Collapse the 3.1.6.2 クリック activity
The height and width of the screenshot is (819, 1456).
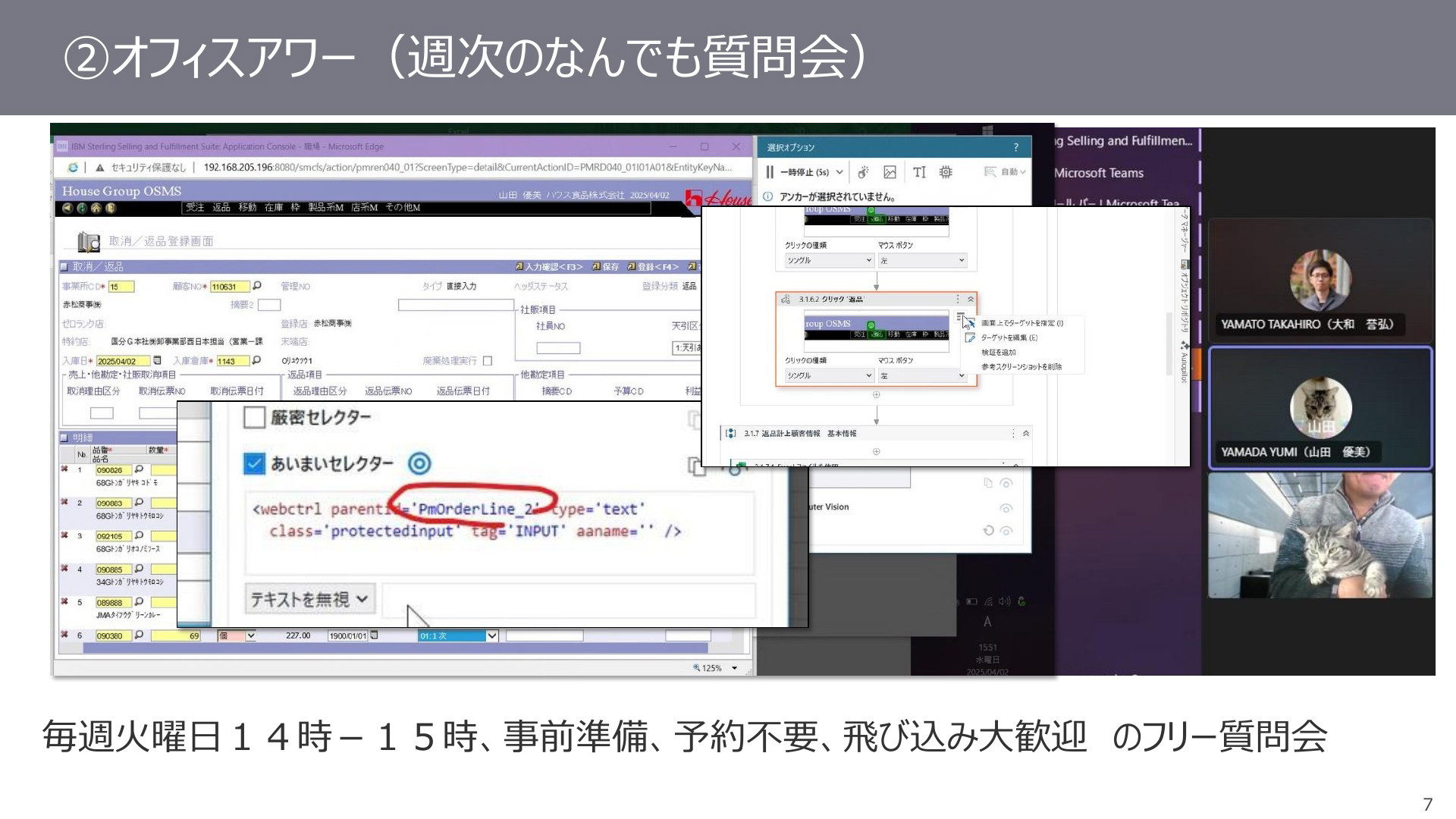click(x=970, y=300)
